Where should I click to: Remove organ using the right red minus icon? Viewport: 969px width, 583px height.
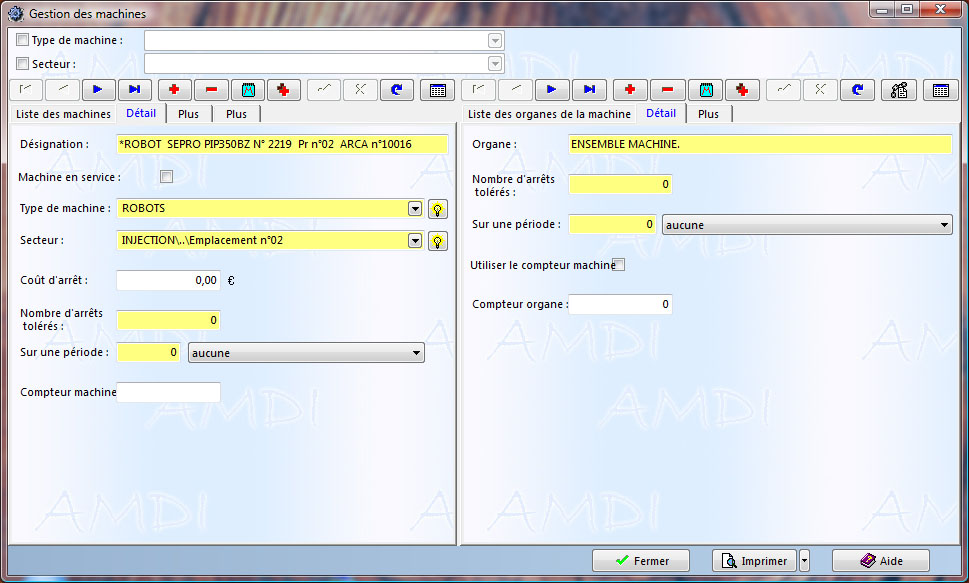(x=667, y=90)
